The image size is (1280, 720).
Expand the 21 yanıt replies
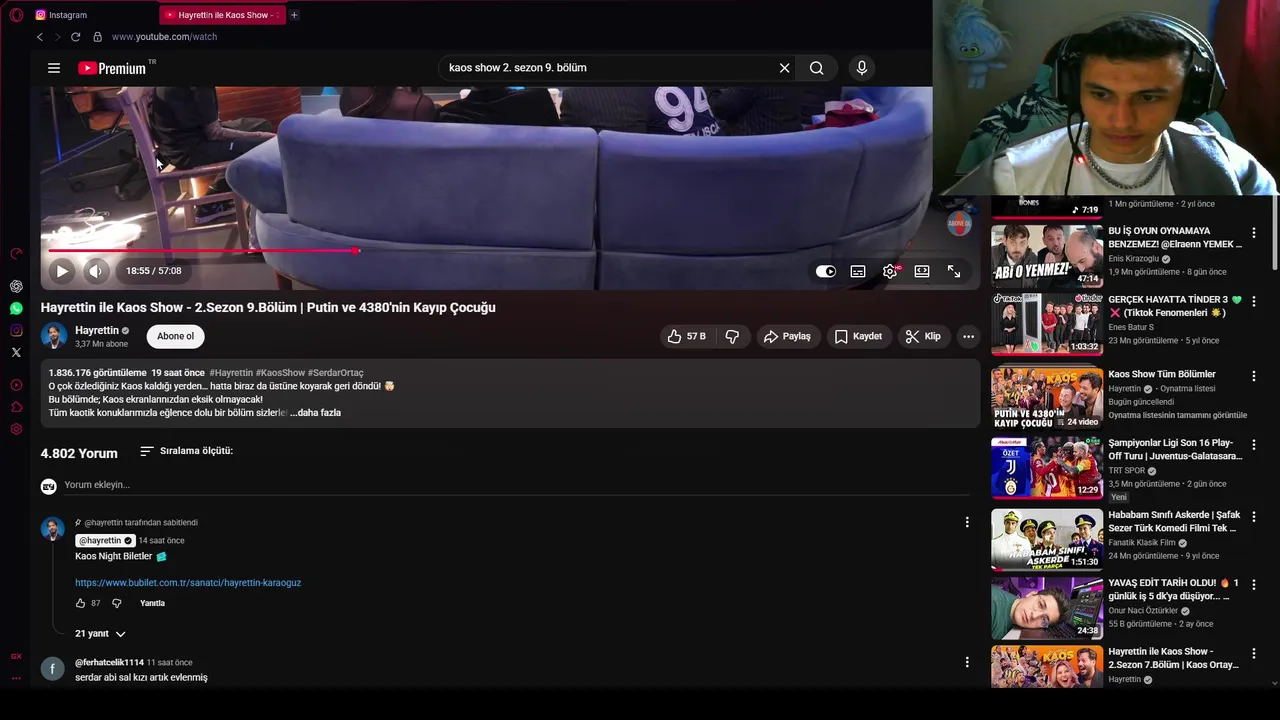click(100, 634)
